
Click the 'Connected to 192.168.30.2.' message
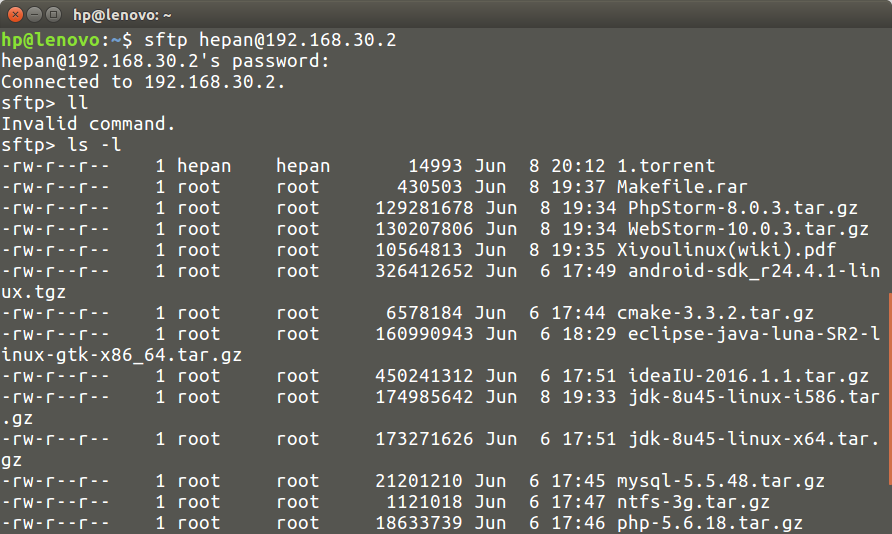[x=143, y=82]
